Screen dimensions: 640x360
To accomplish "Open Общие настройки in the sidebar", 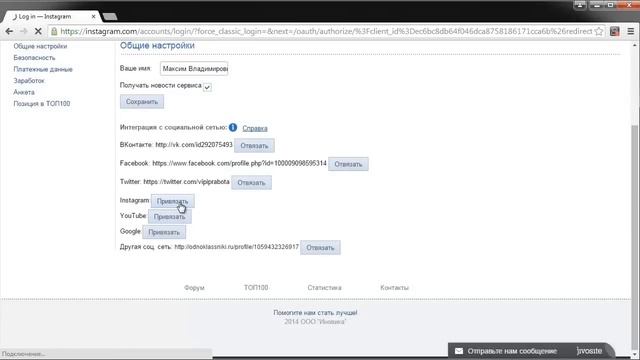I will (40, 46).
